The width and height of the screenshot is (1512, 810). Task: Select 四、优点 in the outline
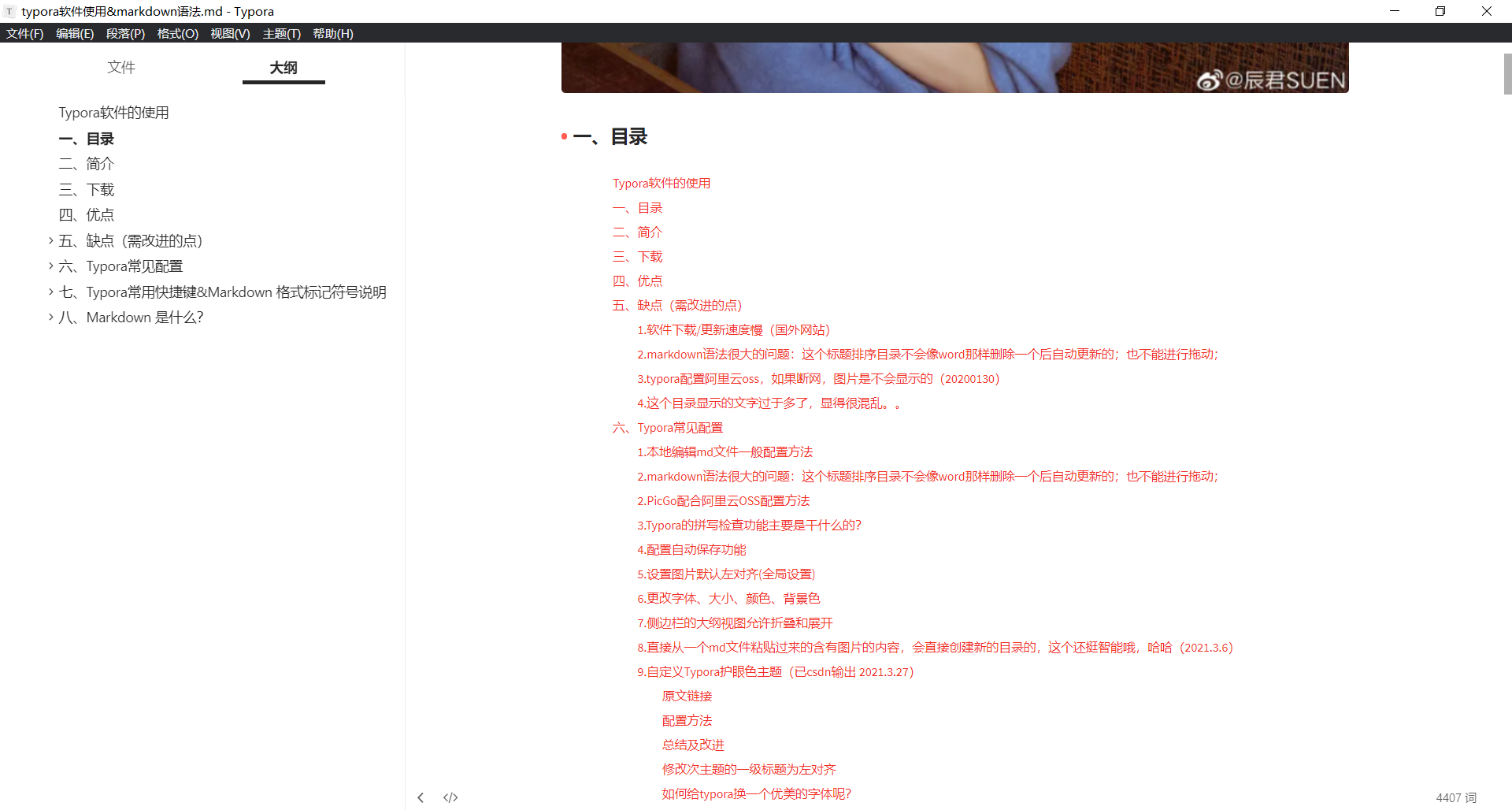coord(86,215)
